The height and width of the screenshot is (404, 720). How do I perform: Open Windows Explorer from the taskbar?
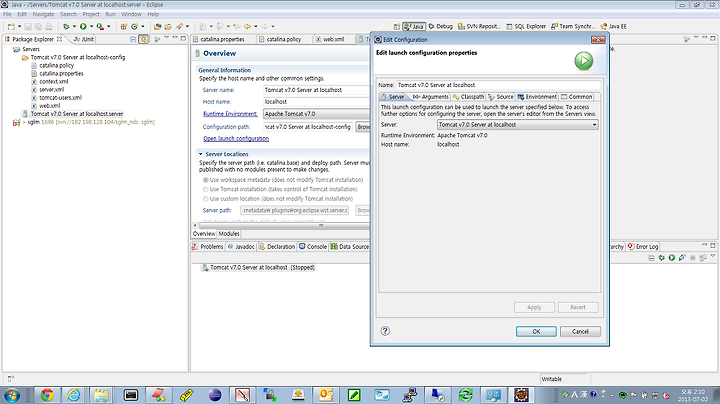point(101,395)
